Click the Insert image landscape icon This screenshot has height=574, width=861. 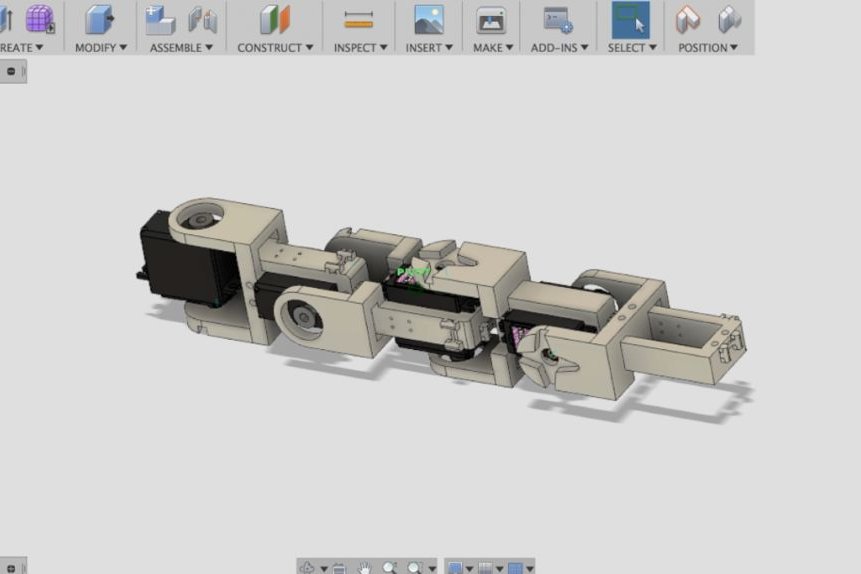pos(429,20)
